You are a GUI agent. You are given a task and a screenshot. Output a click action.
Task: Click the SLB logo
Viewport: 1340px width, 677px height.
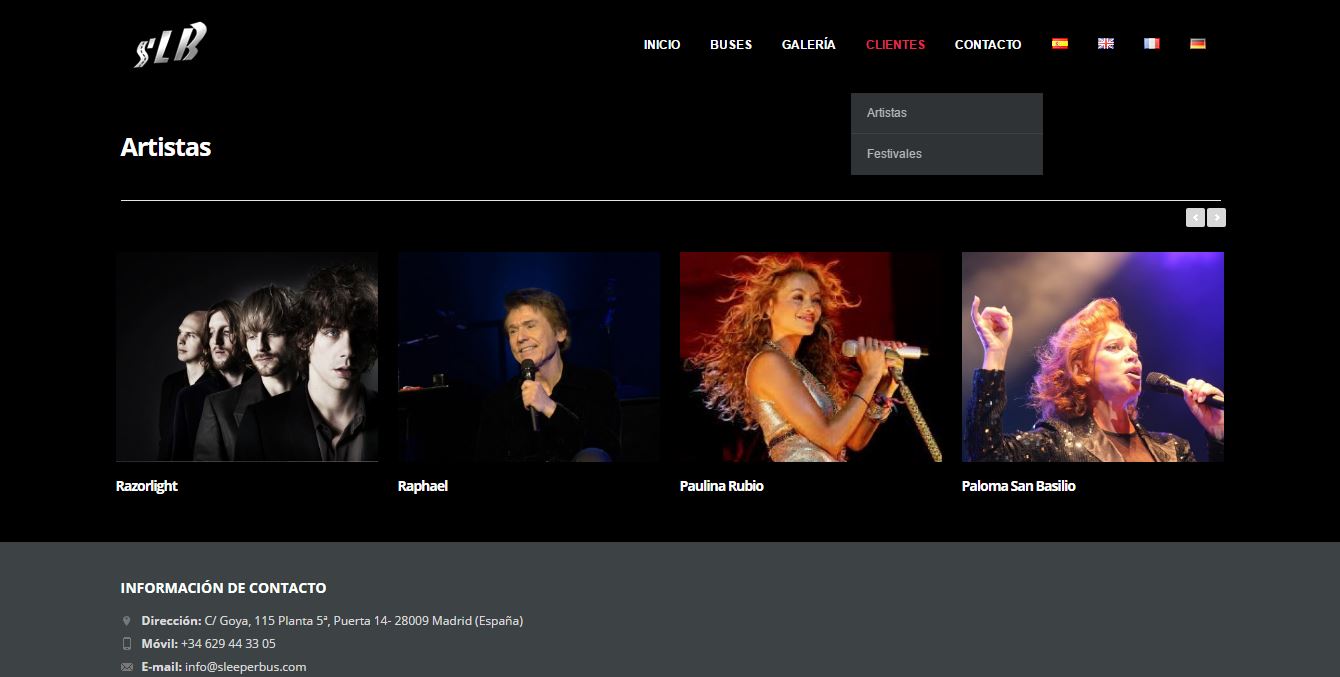click(x=170, y=45)
